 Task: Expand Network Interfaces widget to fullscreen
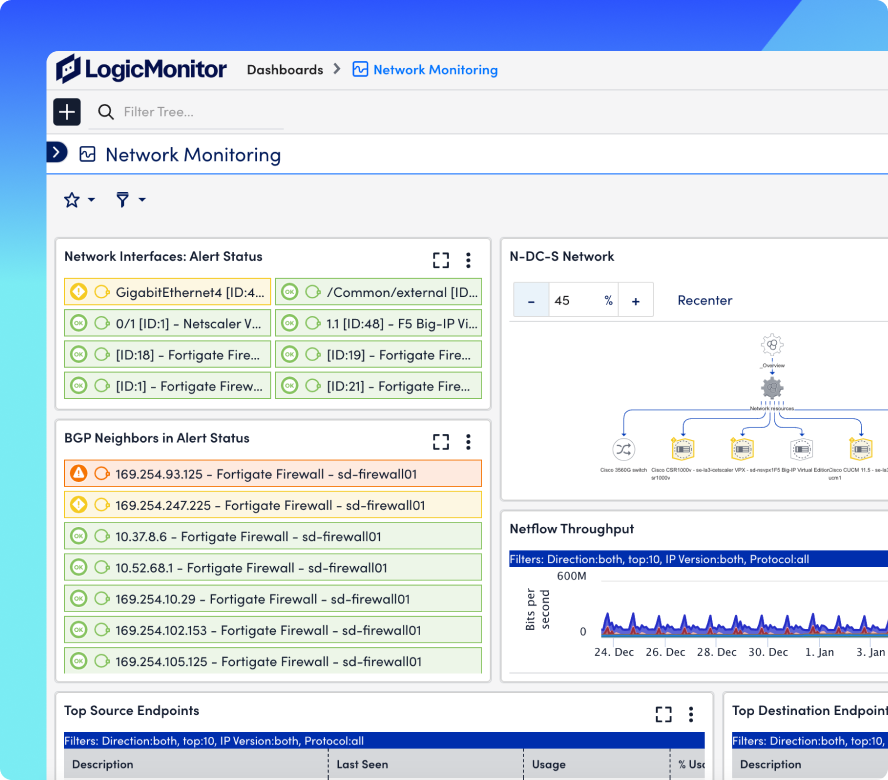click(441, 260)
